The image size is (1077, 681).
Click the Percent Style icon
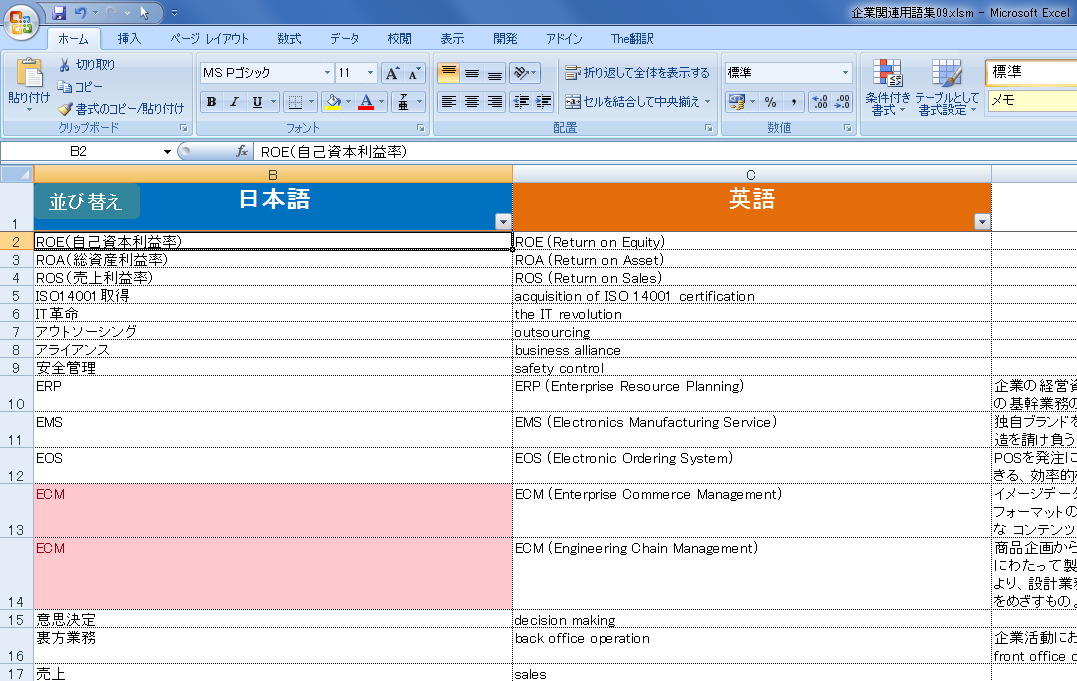coord(770,102)
